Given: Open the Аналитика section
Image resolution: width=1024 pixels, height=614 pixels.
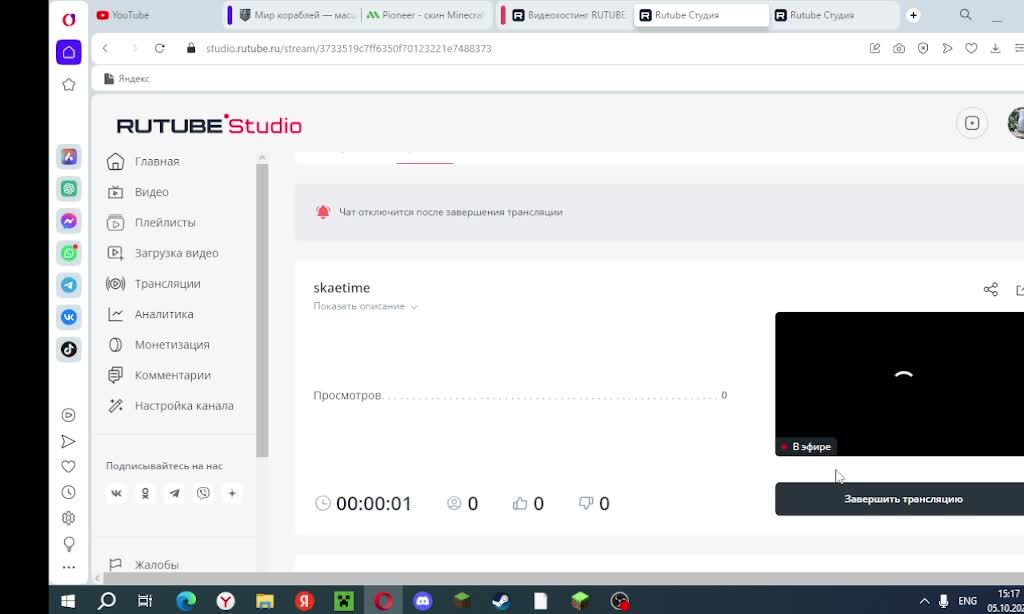Looking at the screenshot, I should [x=150, y=314].
